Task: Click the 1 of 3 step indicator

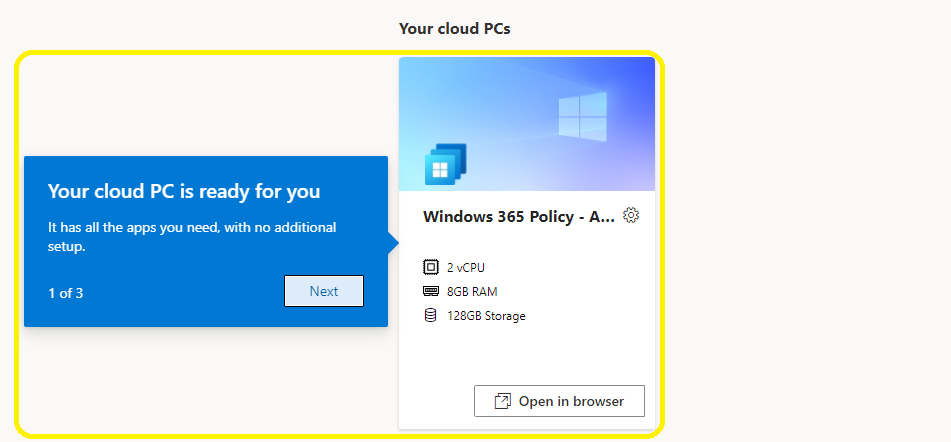Action: click(66, 293)
